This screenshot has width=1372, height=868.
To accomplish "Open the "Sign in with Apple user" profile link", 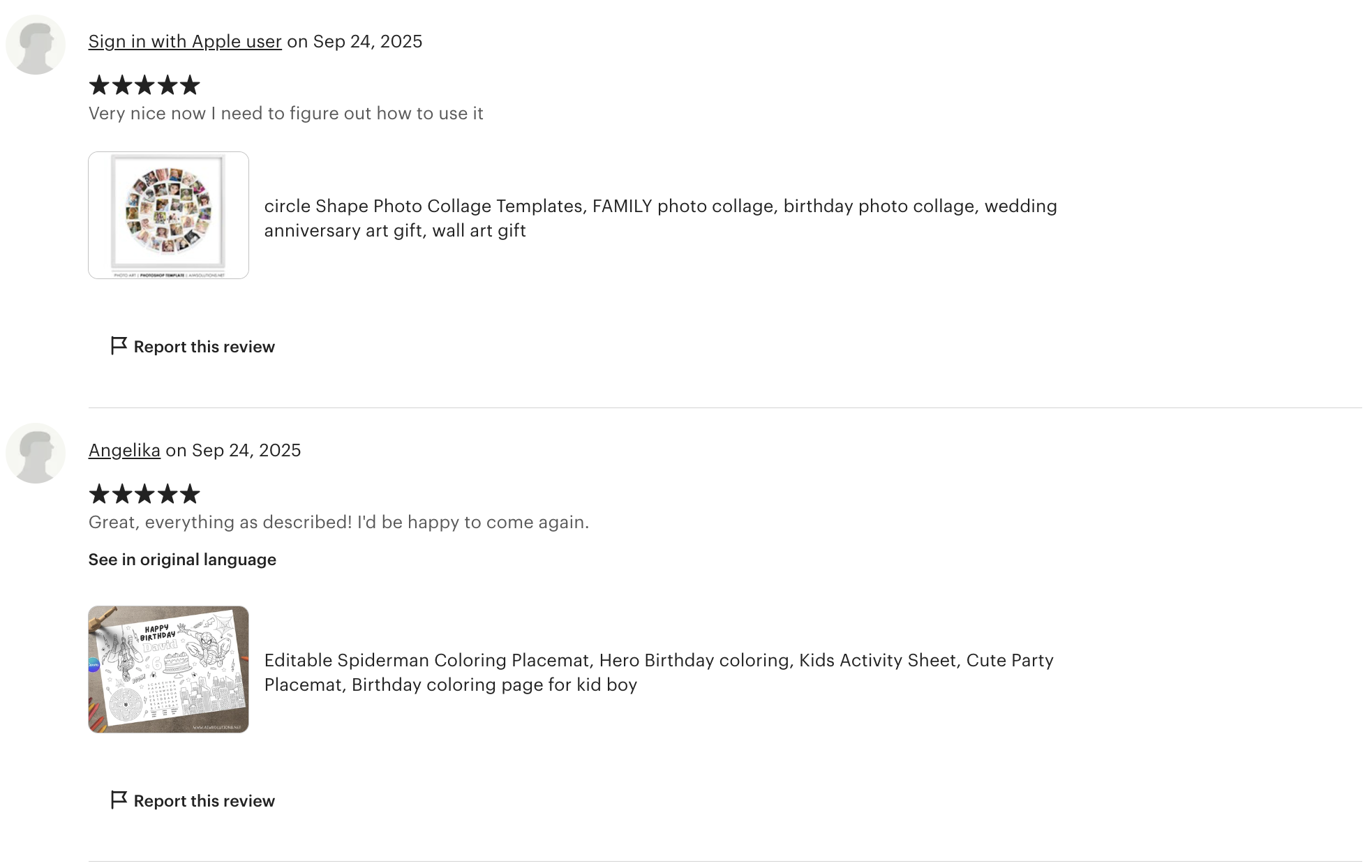I will click(x=185, y=42).
